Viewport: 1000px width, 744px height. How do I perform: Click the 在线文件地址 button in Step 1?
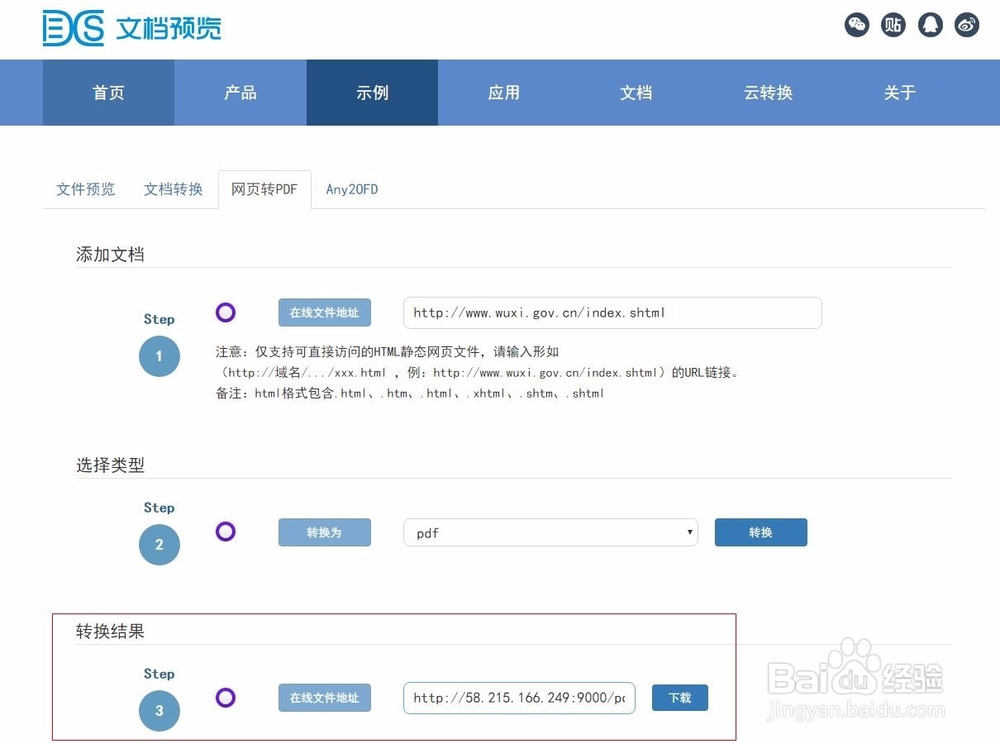pyautogui.click(x=324, y=312)
